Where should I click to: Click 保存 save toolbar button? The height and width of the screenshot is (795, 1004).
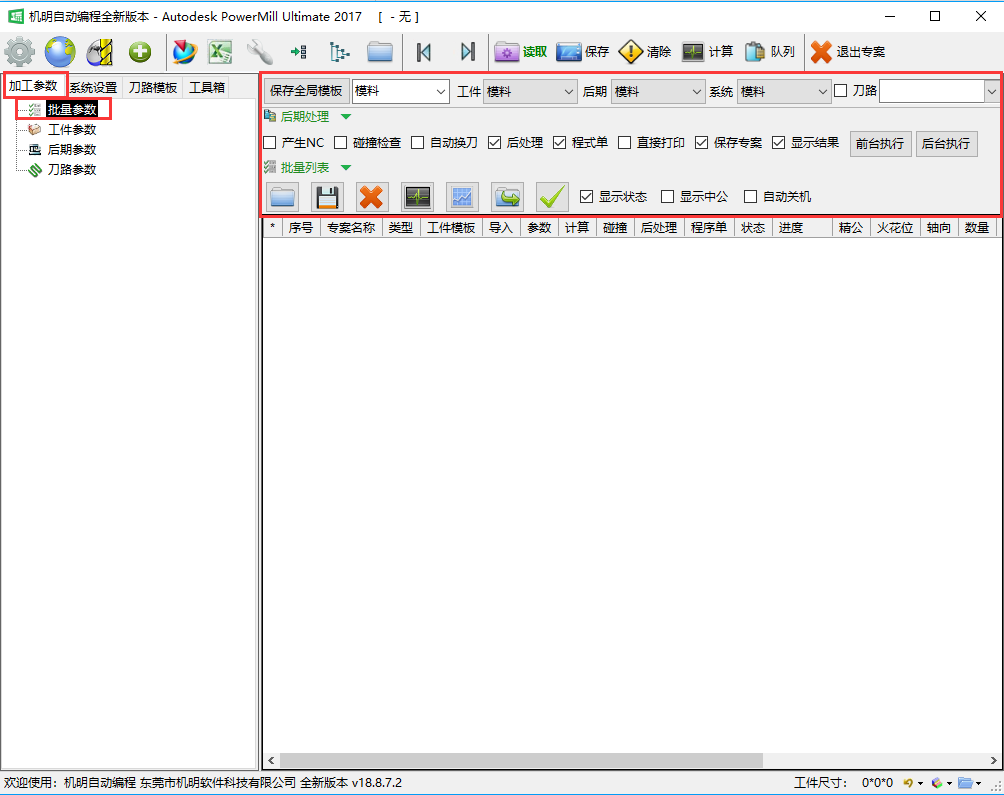(583, 52)
